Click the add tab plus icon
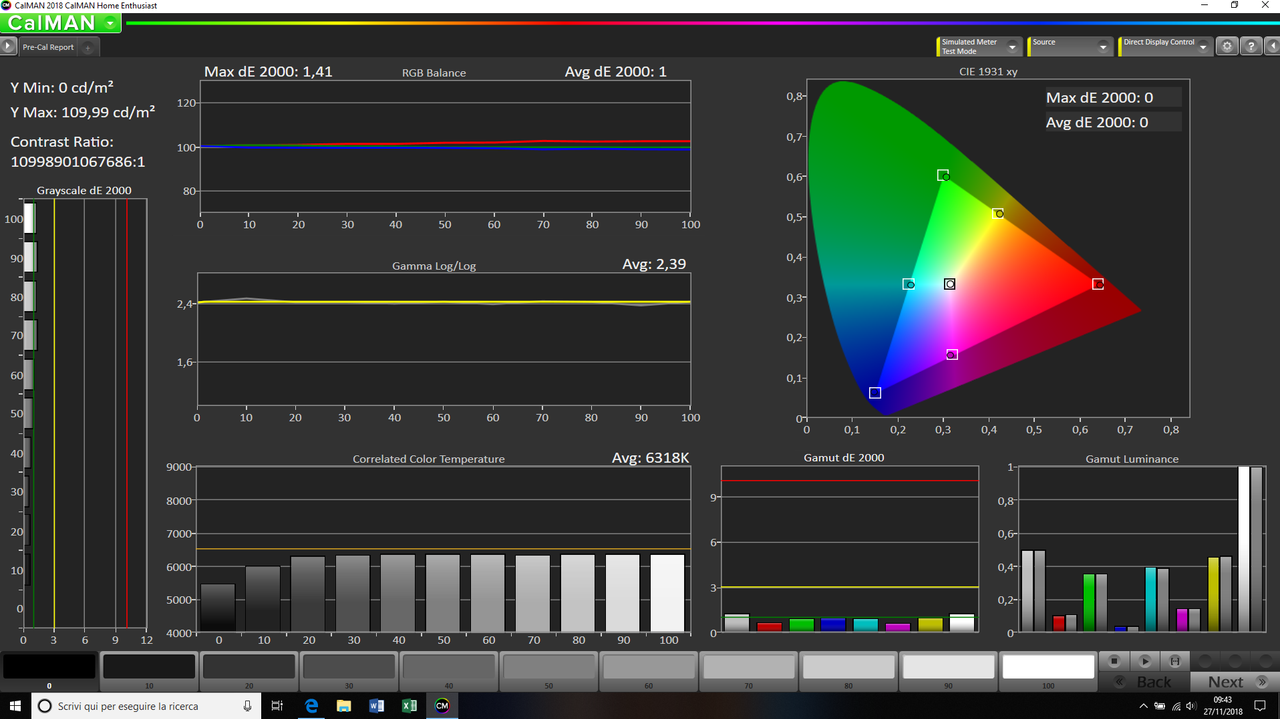The image size is (1280, 719). coord(88,47)
